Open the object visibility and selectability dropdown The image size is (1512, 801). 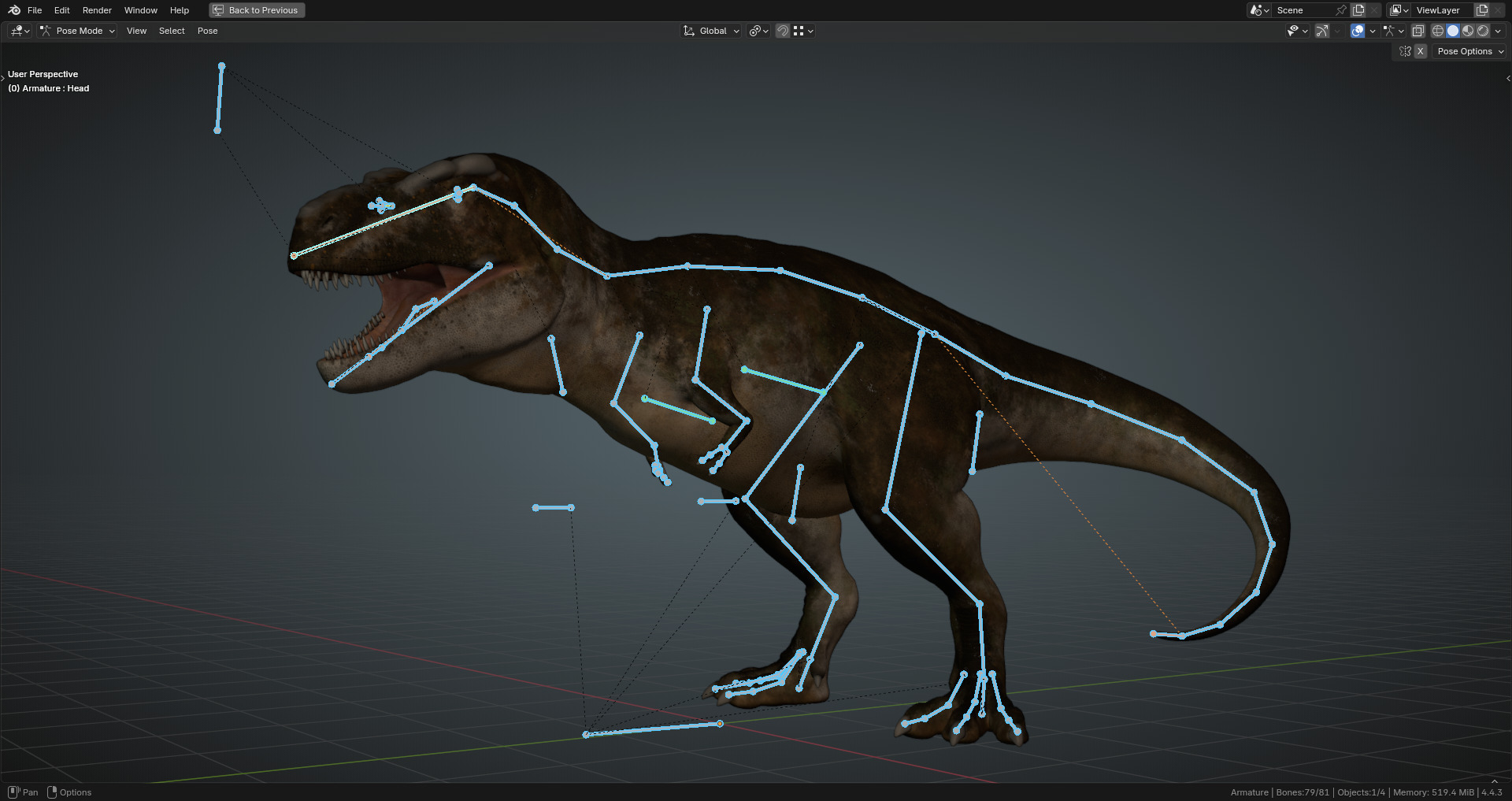pos(1297,31)
